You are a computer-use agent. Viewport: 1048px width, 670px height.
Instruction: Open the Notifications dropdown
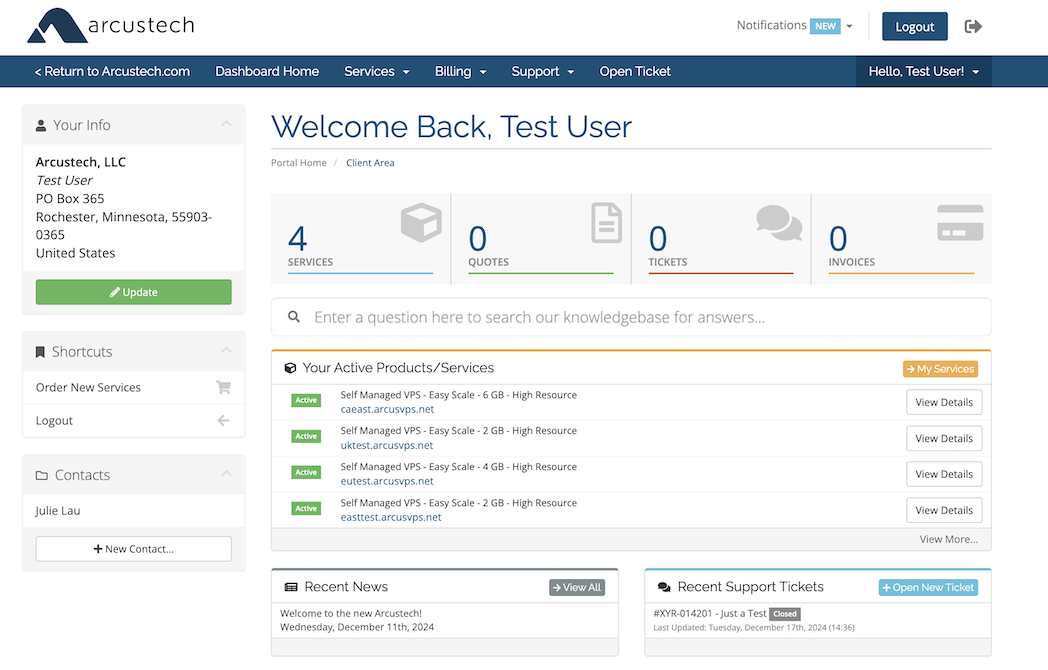click(794, 25)
